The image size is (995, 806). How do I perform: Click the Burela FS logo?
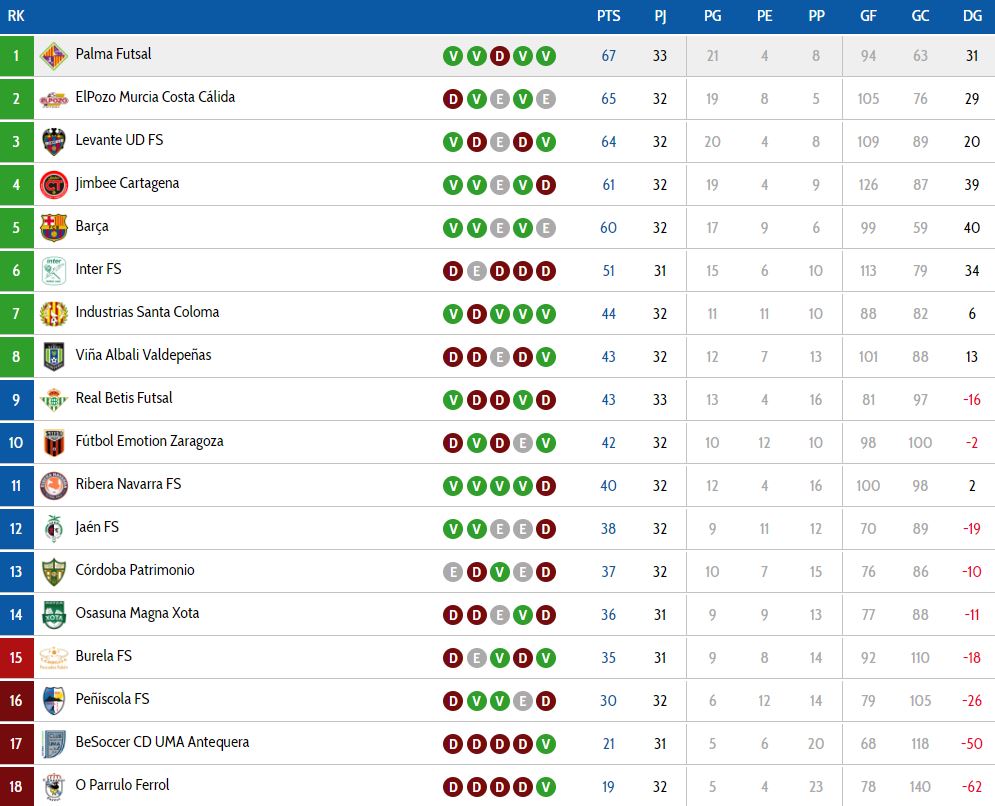(54, 658)
